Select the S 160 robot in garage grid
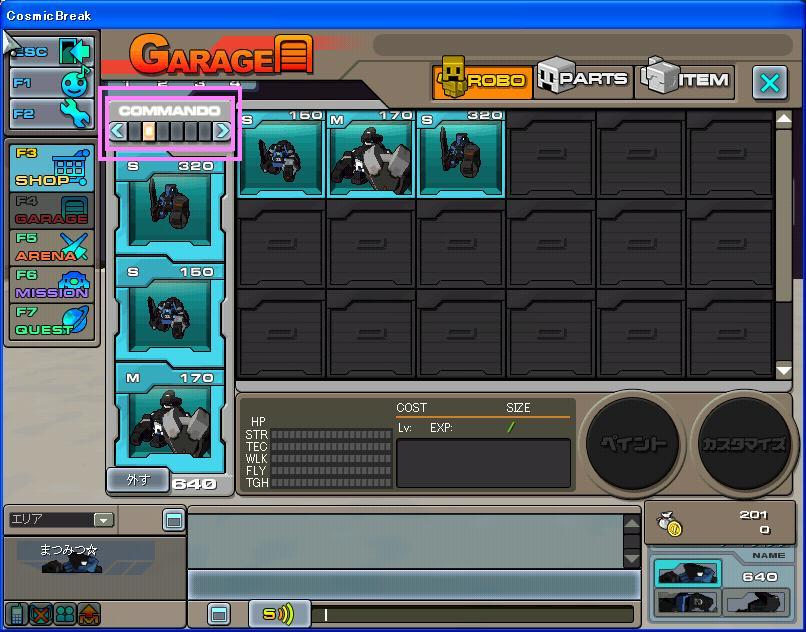 click(x=281, y=154)
